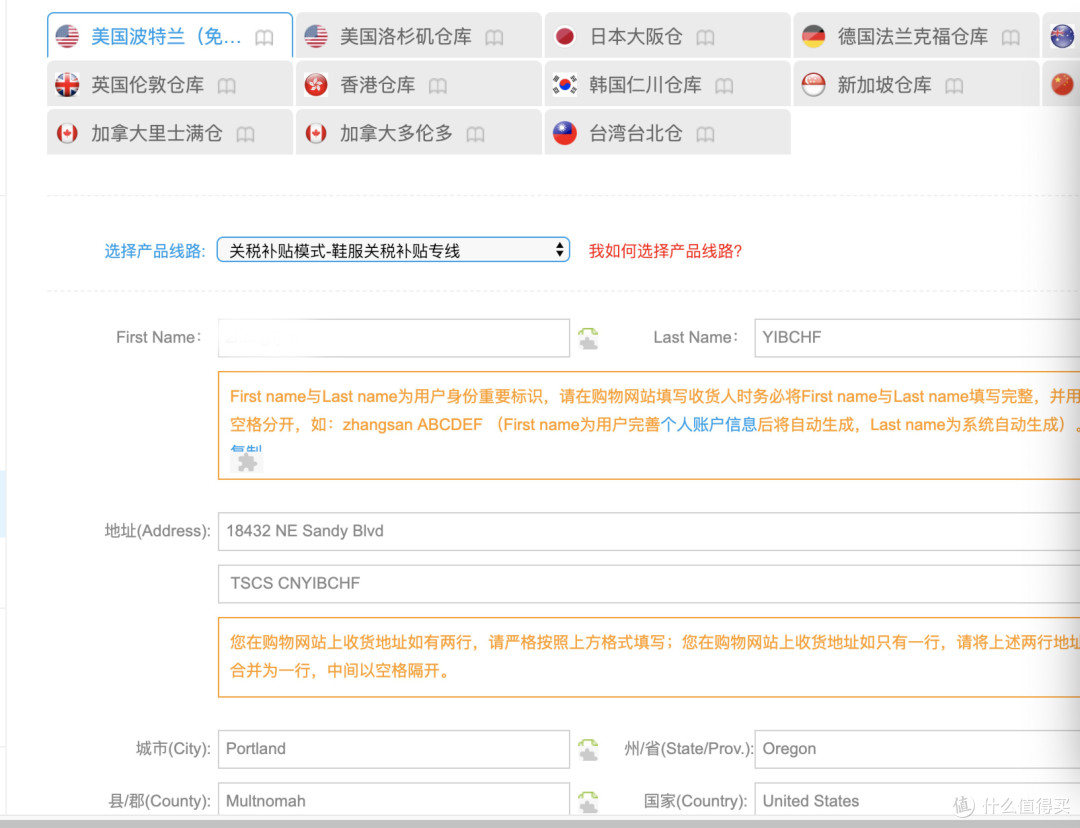The image size is (1080, 828).
Task: Click the 选择产品线路: label
Action: [155, 251]
